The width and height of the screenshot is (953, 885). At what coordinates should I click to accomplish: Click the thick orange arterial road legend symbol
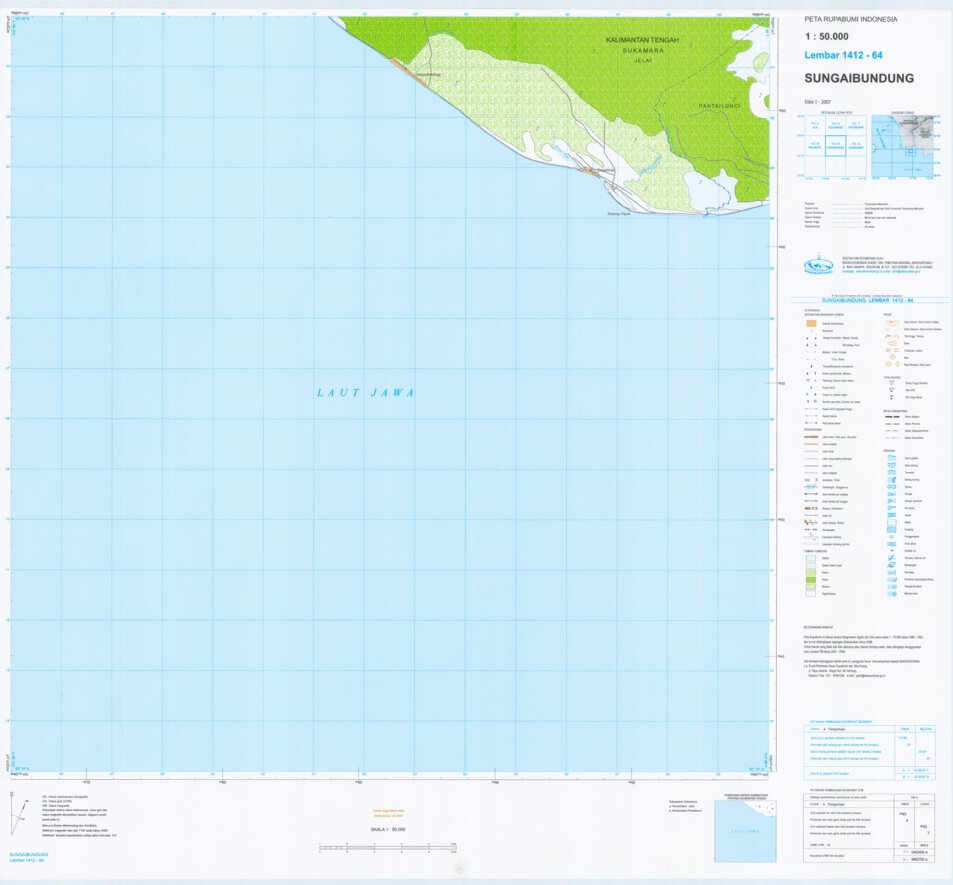pyautogui.click(x=811, y=437)
